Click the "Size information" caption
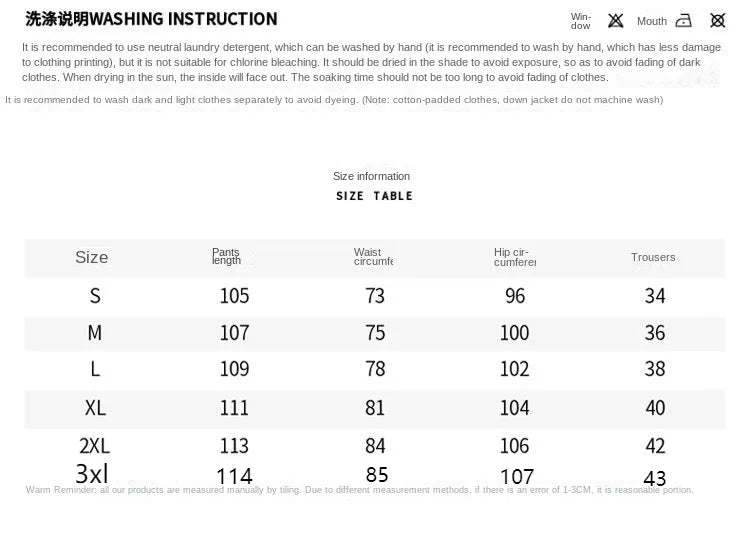This screenshot has width=750, height=538. point(371,176)
